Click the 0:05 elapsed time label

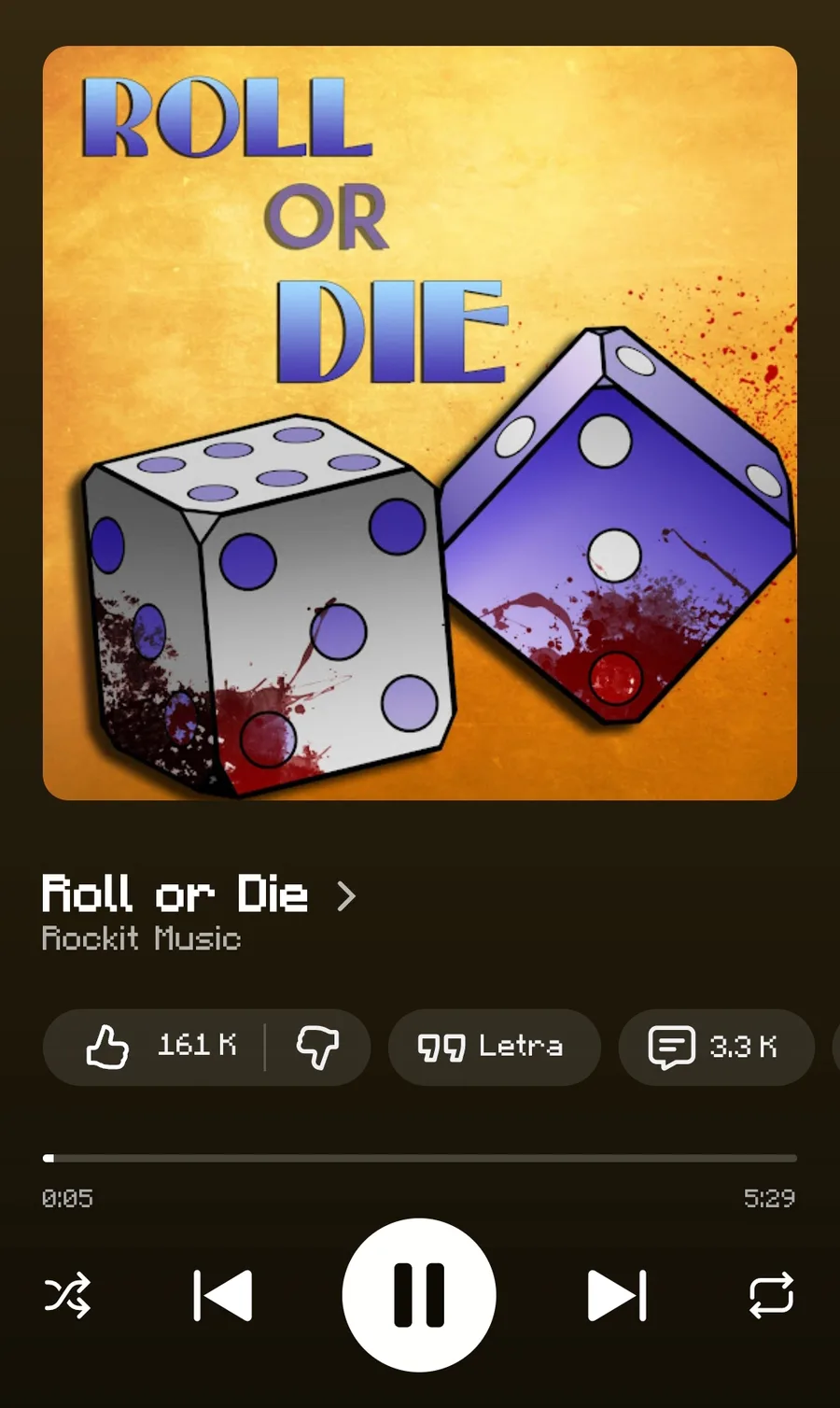click(67, 1198)
